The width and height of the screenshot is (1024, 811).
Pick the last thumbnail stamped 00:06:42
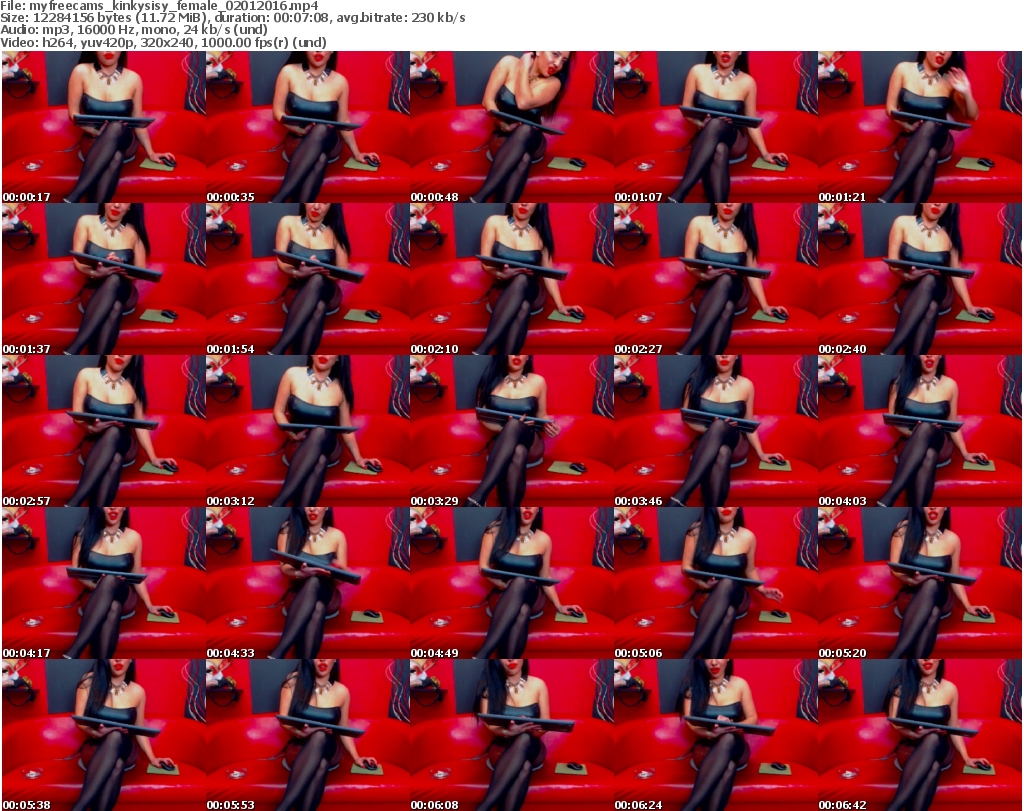click(x=920, y=735)
